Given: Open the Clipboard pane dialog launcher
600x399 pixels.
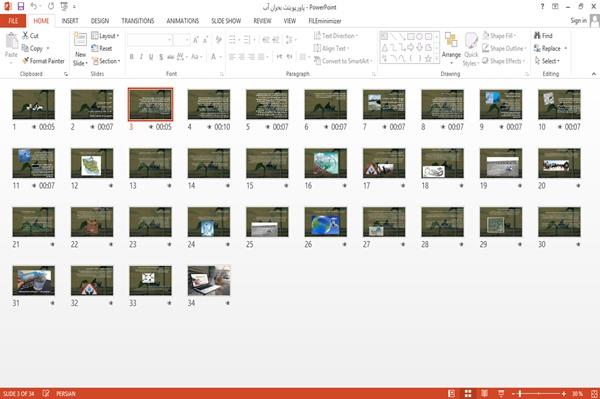Looking at the screenshot, I should (x=66, y=74).
